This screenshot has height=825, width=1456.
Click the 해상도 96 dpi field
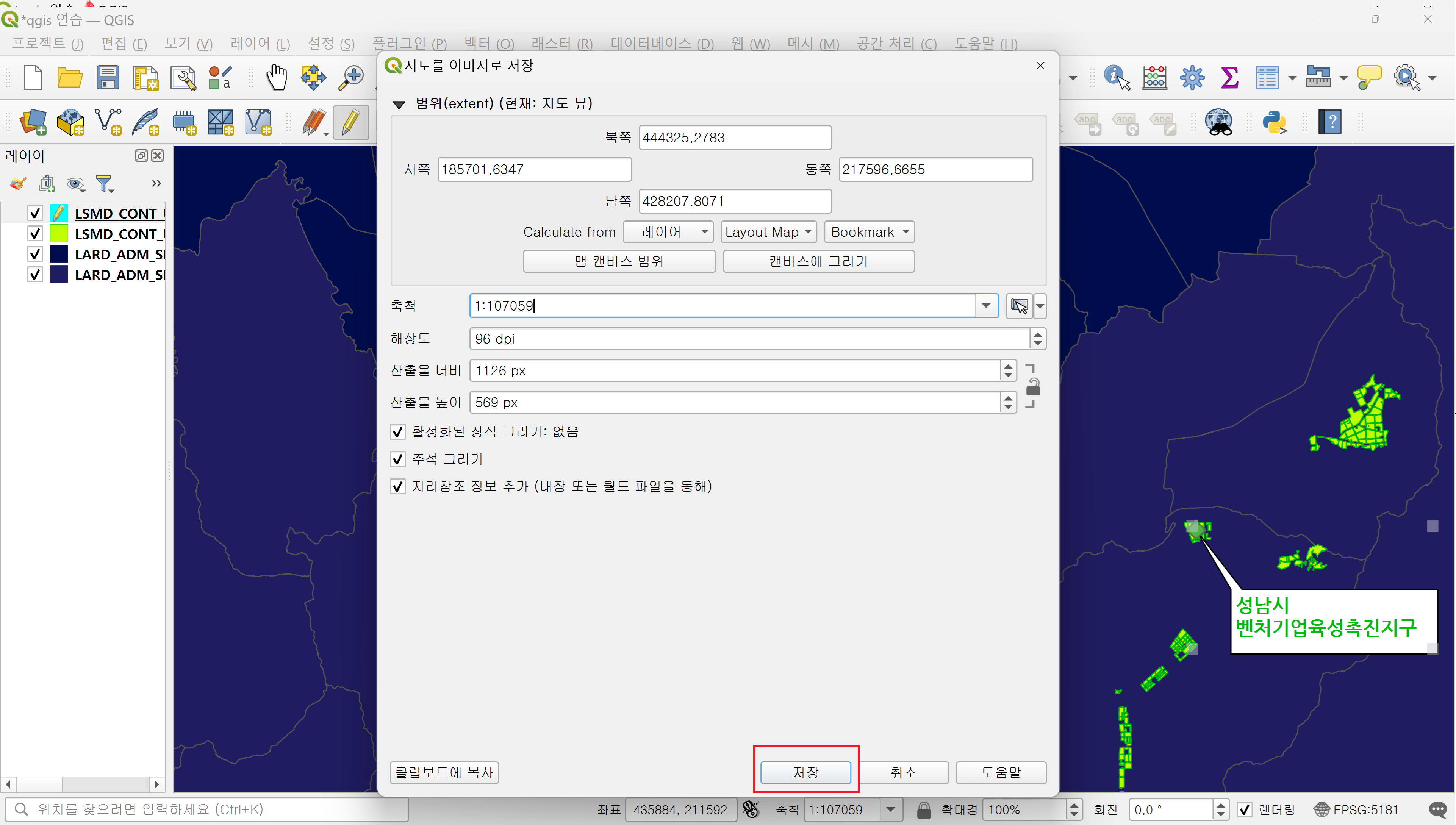(748, 339)
